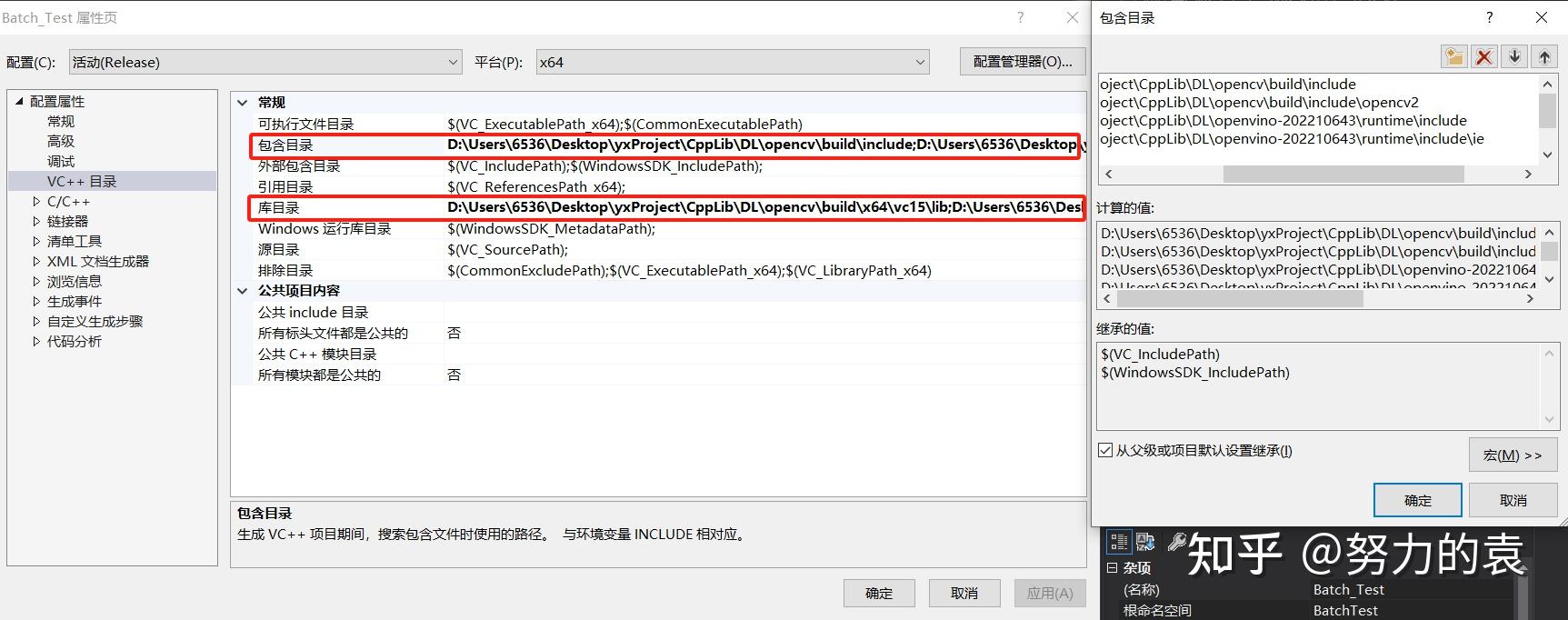Click the 宏(M) >> button
Viewport: 1568px width, 620px height.
click(x=1513, y=455)
